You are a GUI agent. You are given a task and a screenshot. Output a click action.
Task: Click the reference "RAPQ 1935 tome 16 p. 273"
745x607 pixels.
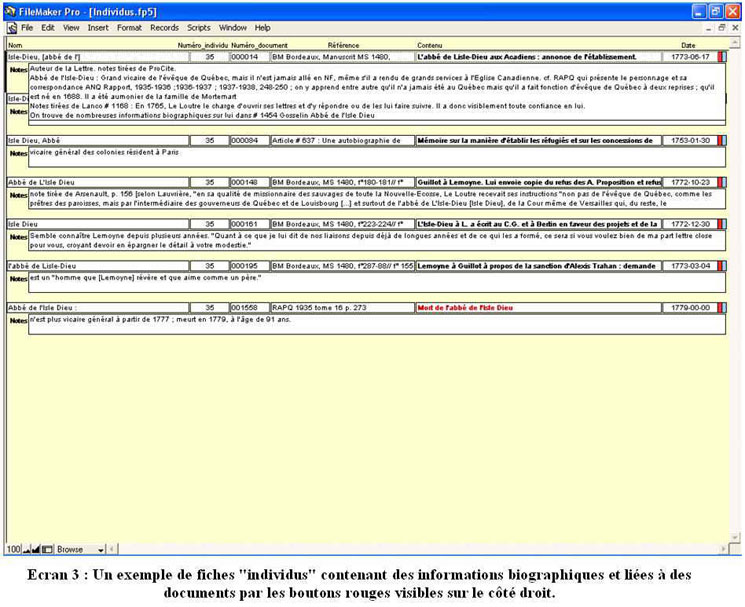pos(343,308)
